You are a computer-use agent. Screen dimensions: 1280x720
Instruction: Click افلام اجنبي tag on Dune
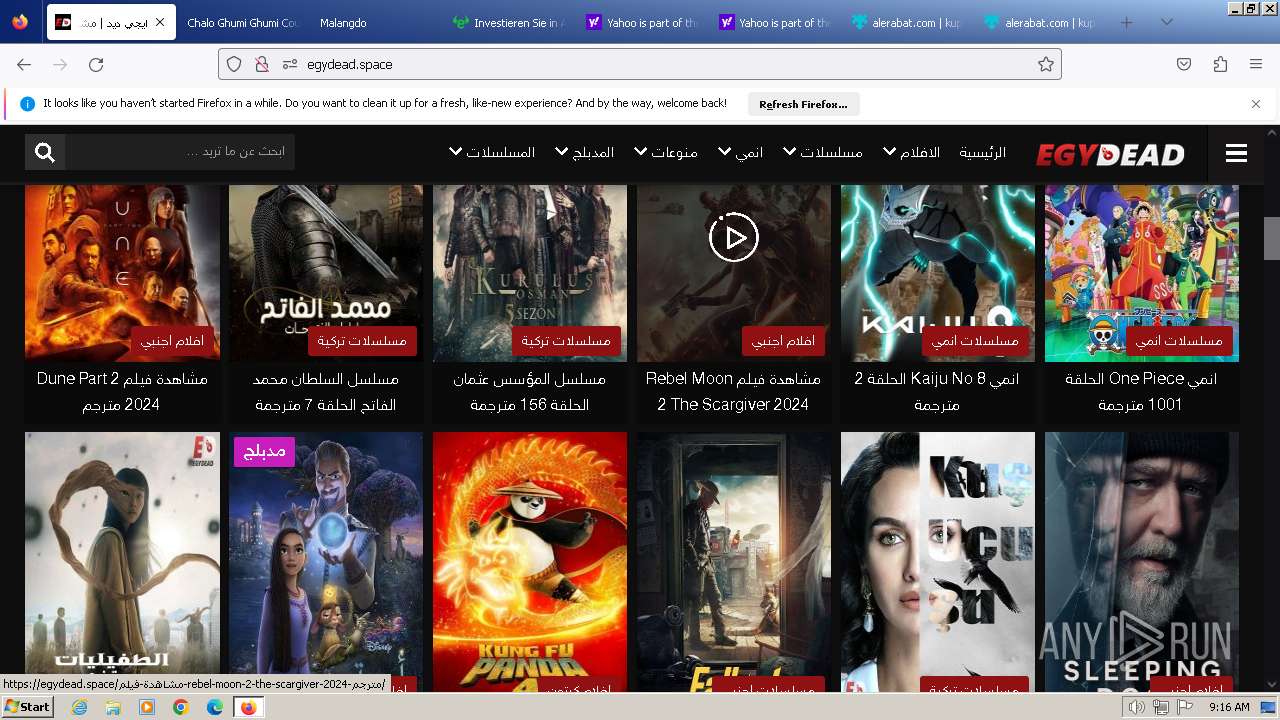tap(173, 341)
